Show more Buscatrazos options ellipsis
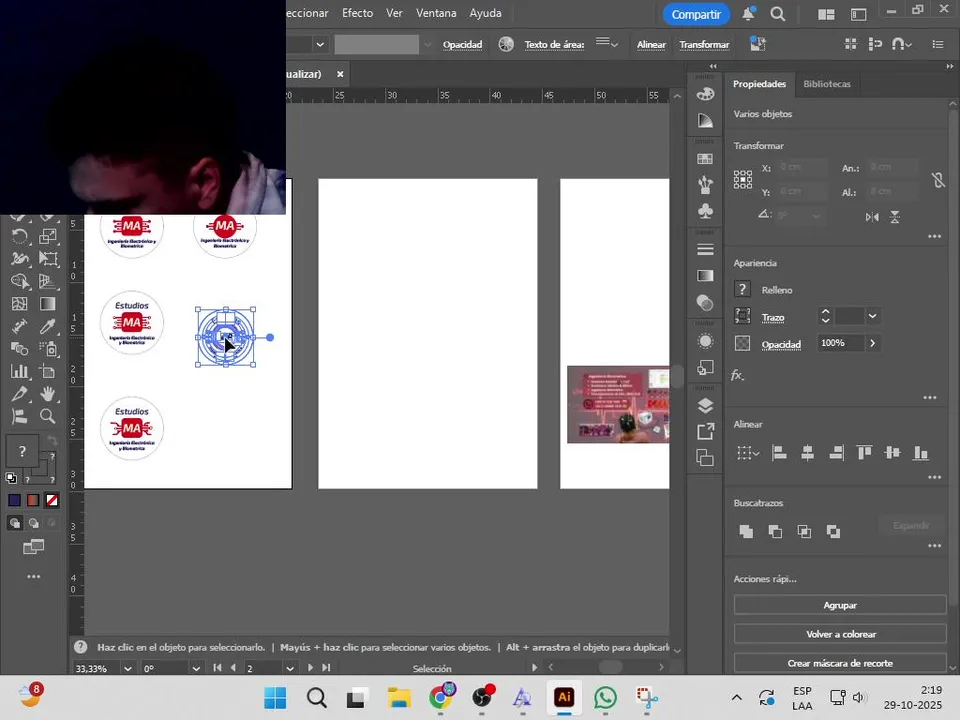The image size is (960, 720). tap(934, 546)
